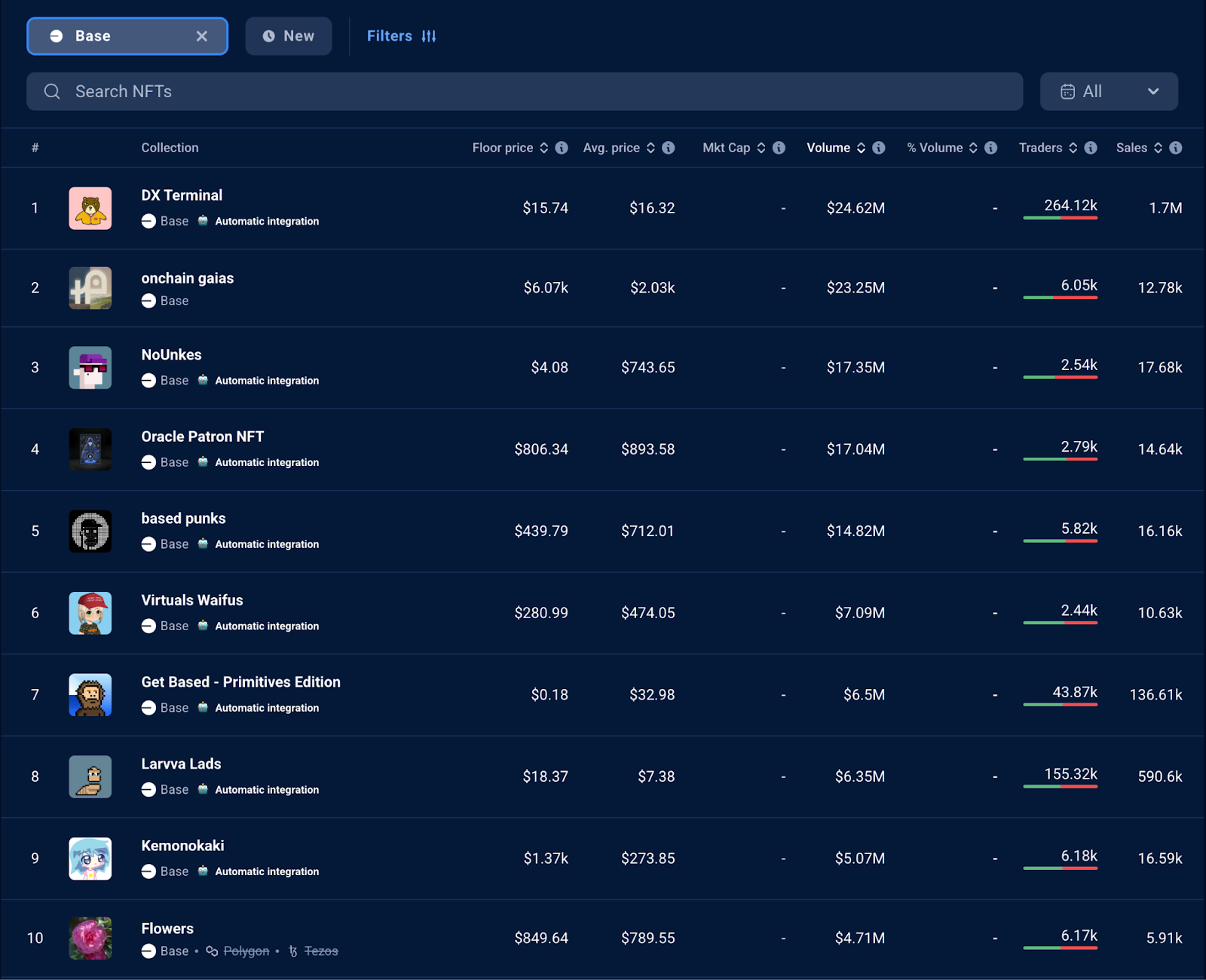Click the info icon beside Volume header

pos(879,148)
